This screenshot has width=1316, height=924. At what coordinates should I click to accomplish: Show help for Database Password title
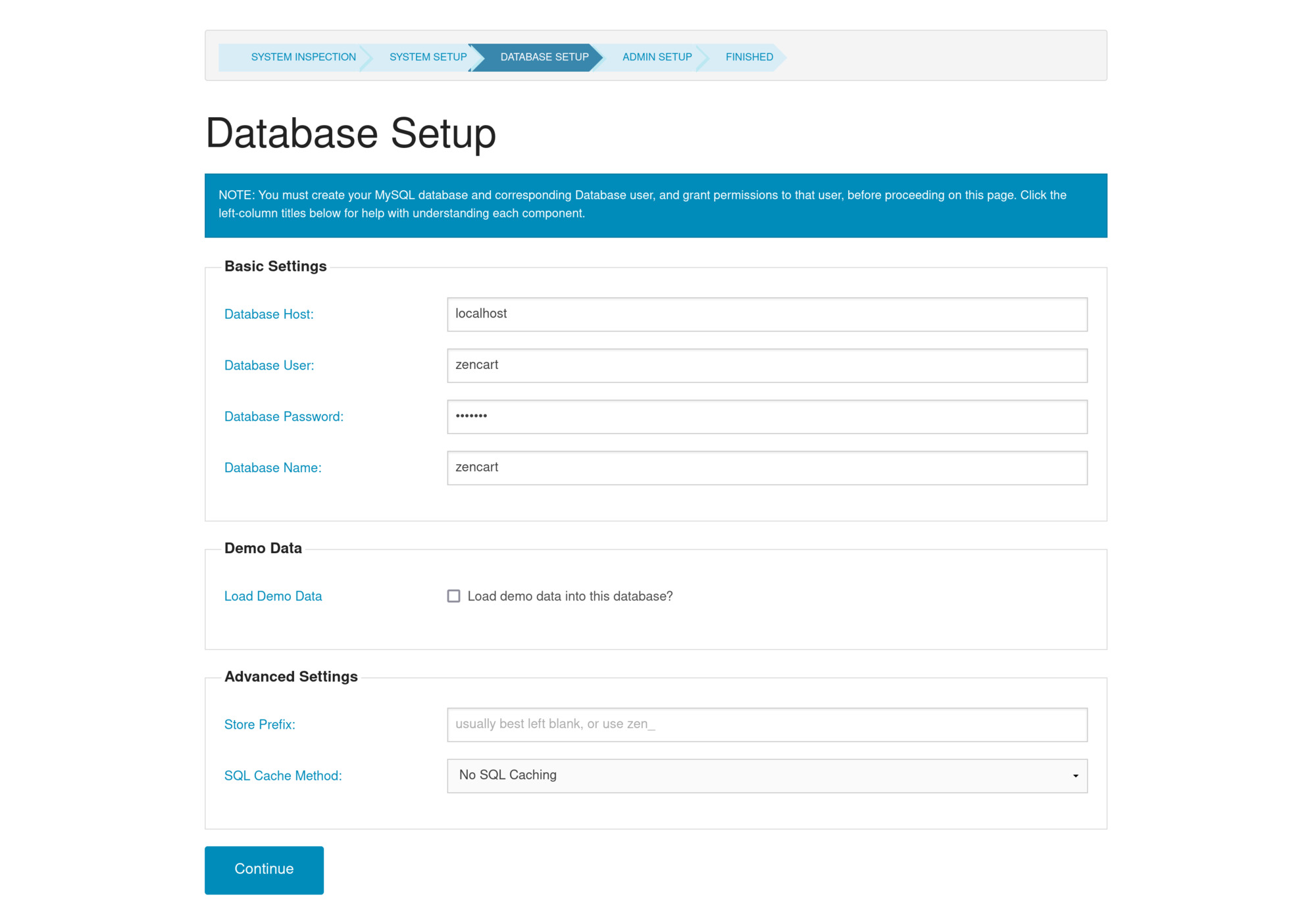284,417
